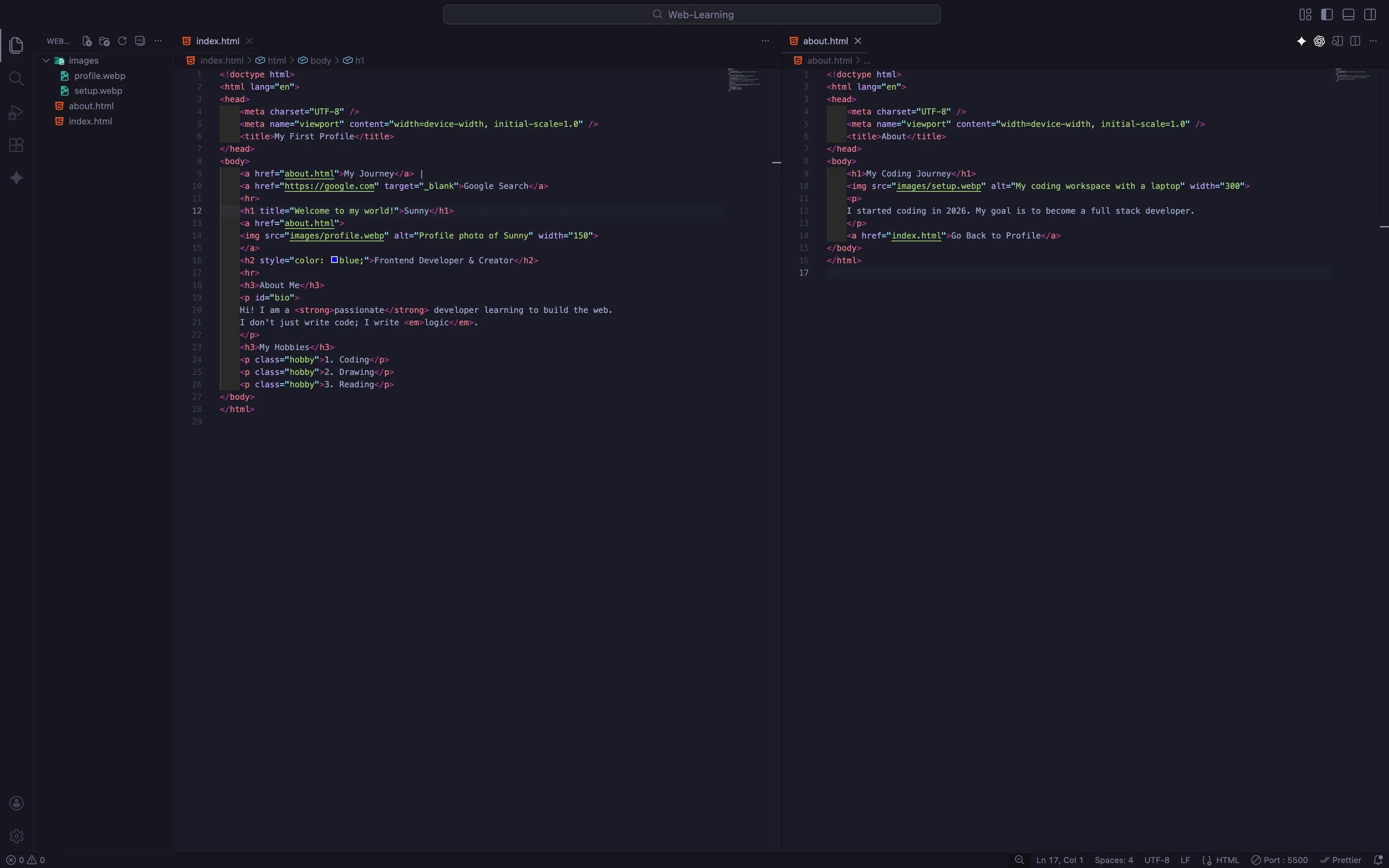Refresh the explorer file tree

[122, 41]
